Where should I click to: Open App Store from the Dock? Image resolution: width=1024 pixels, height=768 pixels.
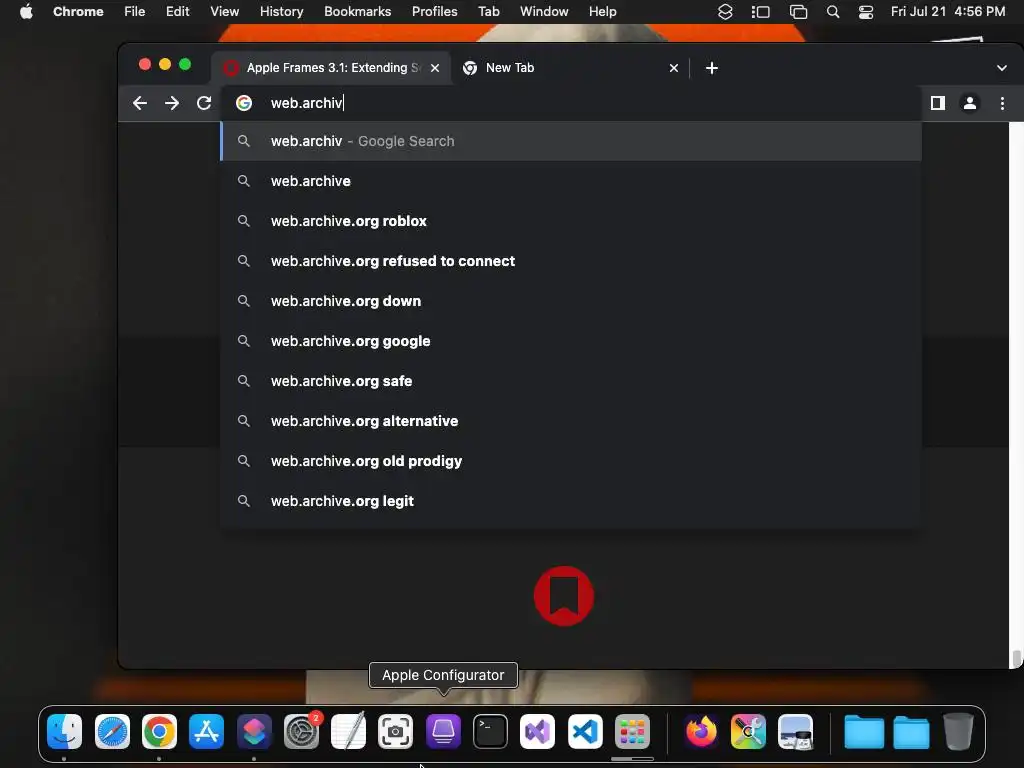pos(206,731)
